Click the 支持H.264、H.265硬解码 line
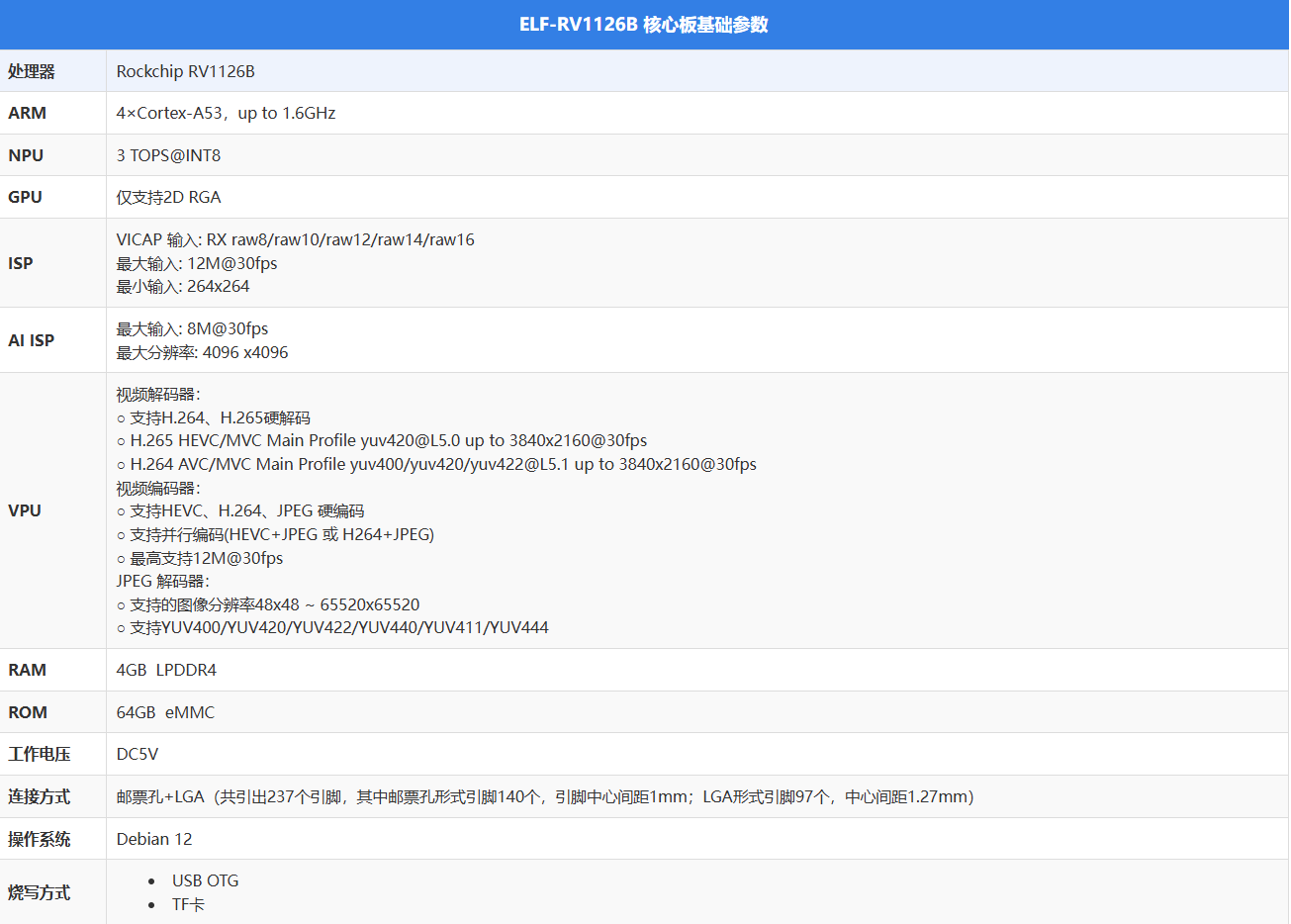1291x924 pixels. point(214,417)
